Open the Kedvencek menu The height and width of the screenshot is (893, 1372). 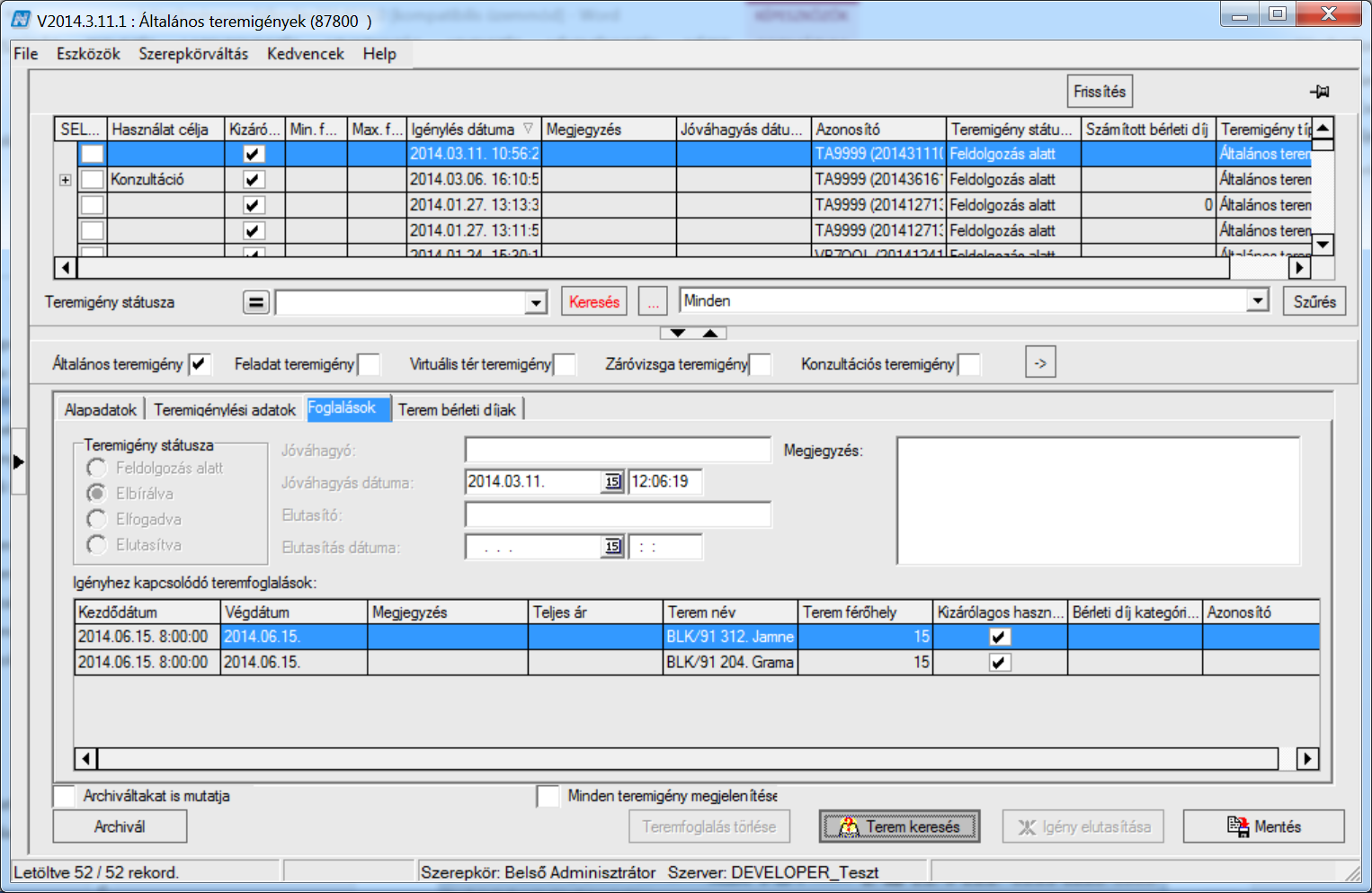(x=306, y=54)
